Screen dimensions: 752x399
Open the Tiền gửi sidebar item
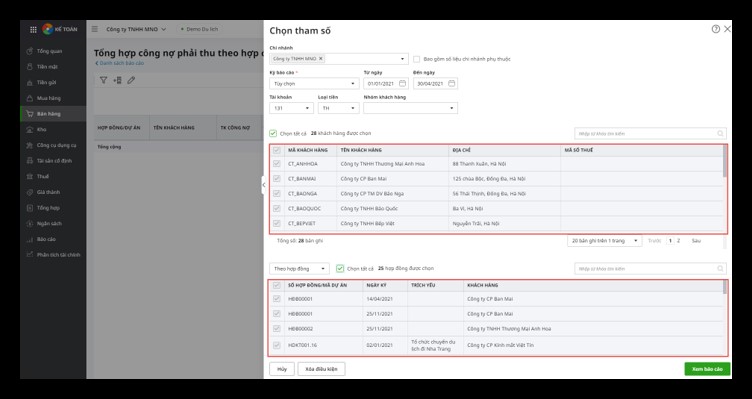(53, 82)
